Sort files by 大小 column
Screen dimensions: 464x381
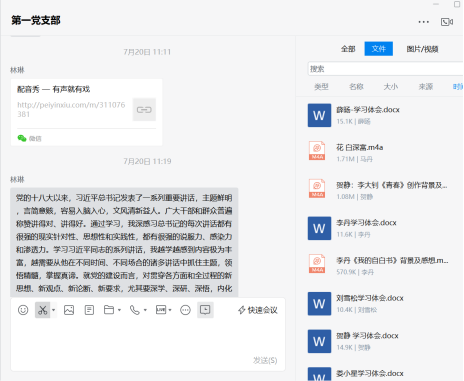coord(391,87)
